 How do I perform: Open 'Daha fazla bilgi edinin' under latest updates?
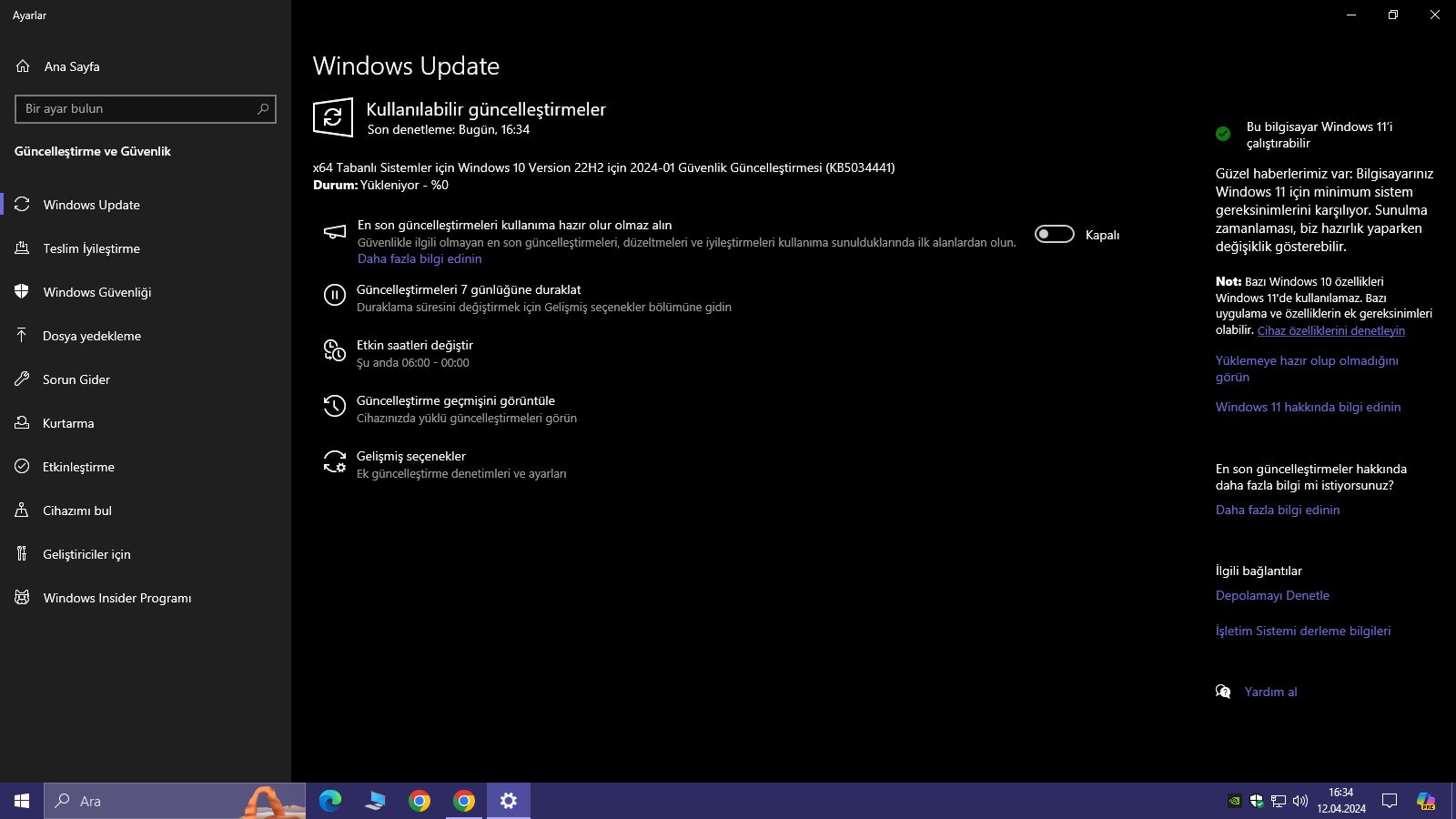tap(420, 258)
